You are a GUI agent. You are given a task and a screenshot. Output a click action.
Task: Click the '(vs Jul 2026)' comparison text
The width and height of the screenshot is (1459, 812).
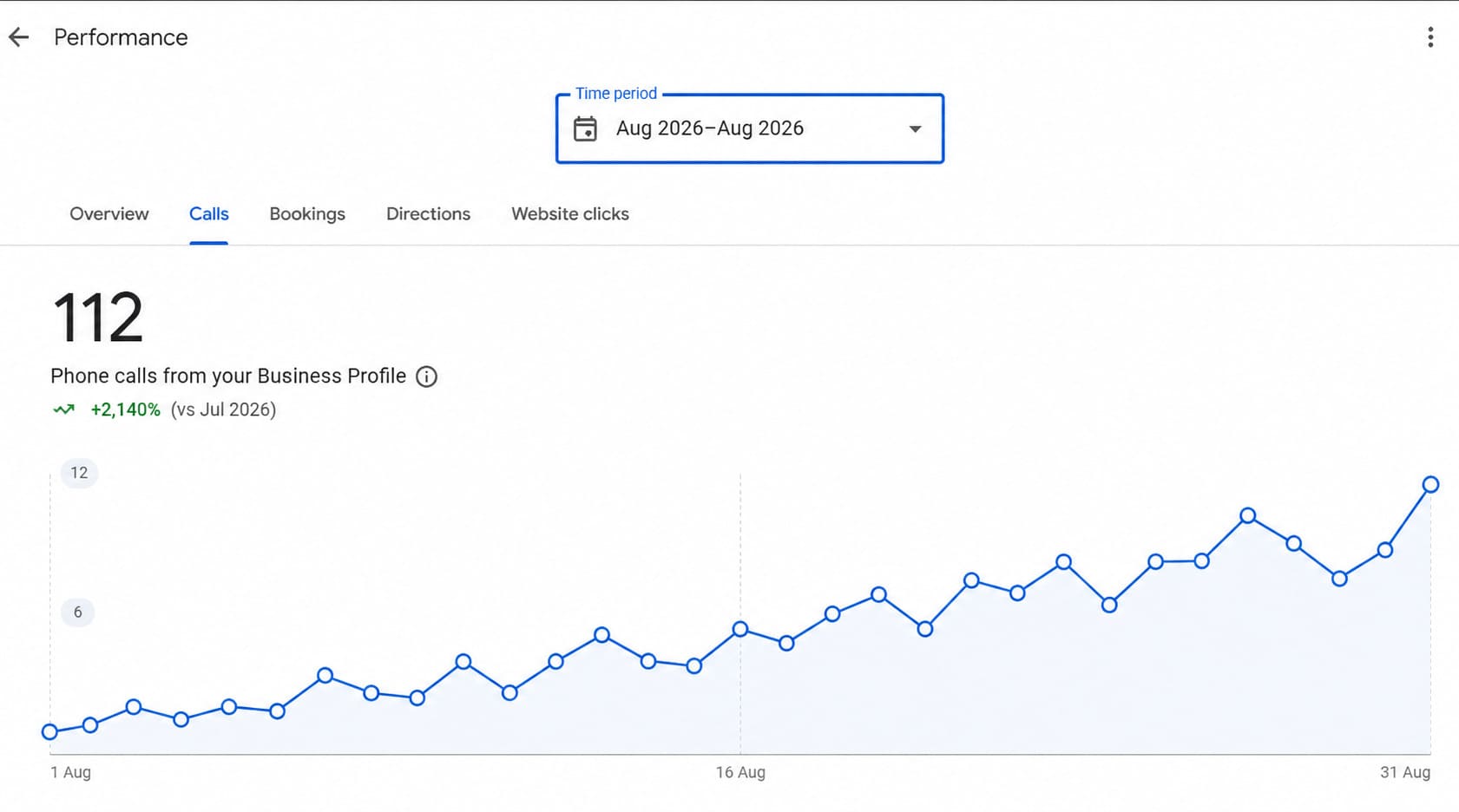pos(223,409)
